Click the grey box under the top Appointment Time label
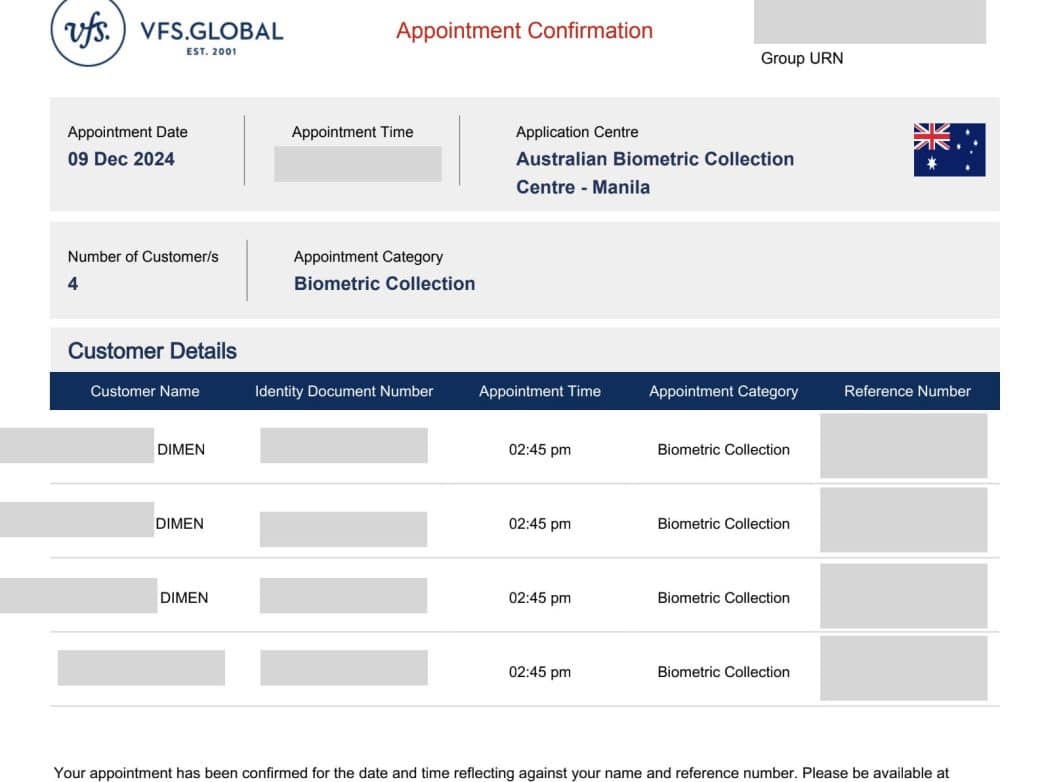1042x782 pixels. (357, 164)
